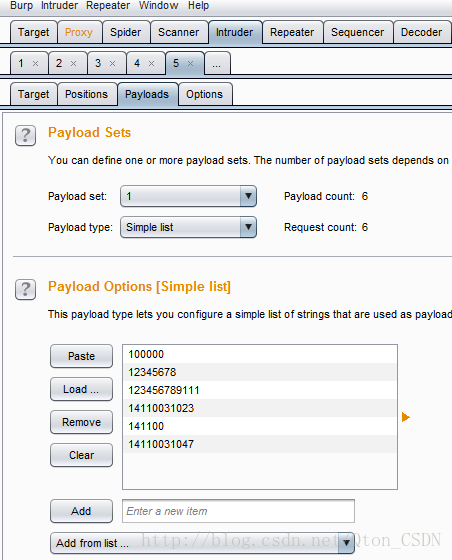
Task: Open help for Payload Options section
Action: click(25, 289)
